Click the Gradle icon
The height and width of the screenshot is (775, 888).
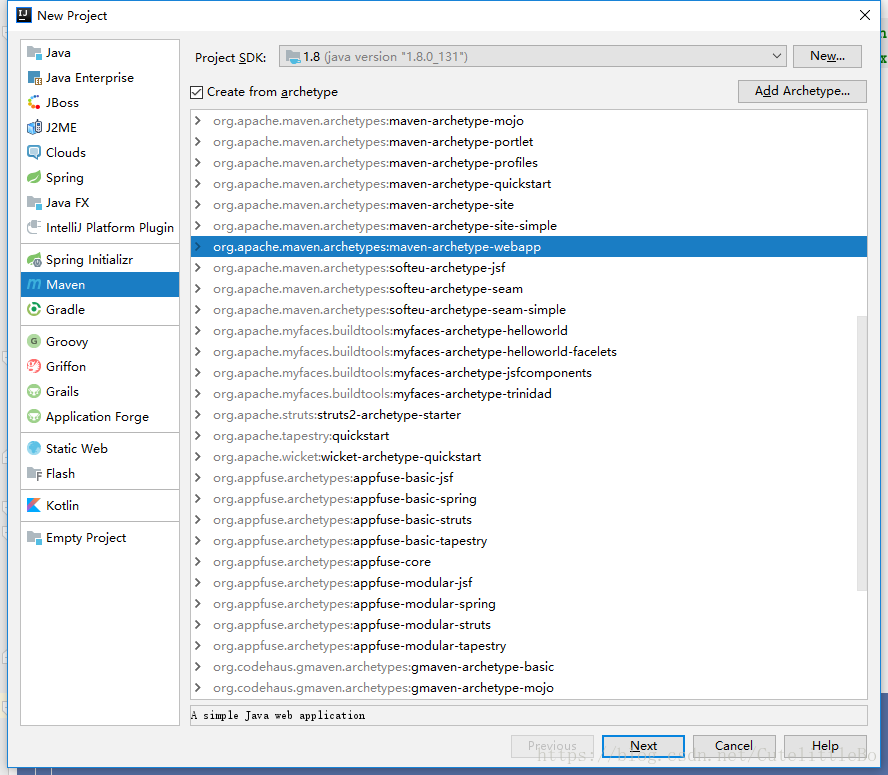coord(34,309)
